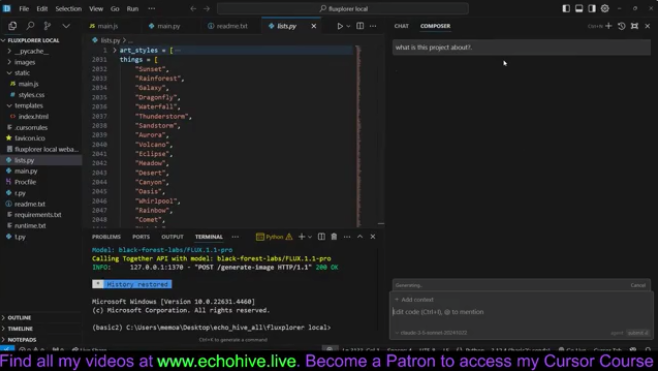This screenshot has height=371, width=658.
Task: Toggle the secondary side bar layout icon
Action: point(592,8)
